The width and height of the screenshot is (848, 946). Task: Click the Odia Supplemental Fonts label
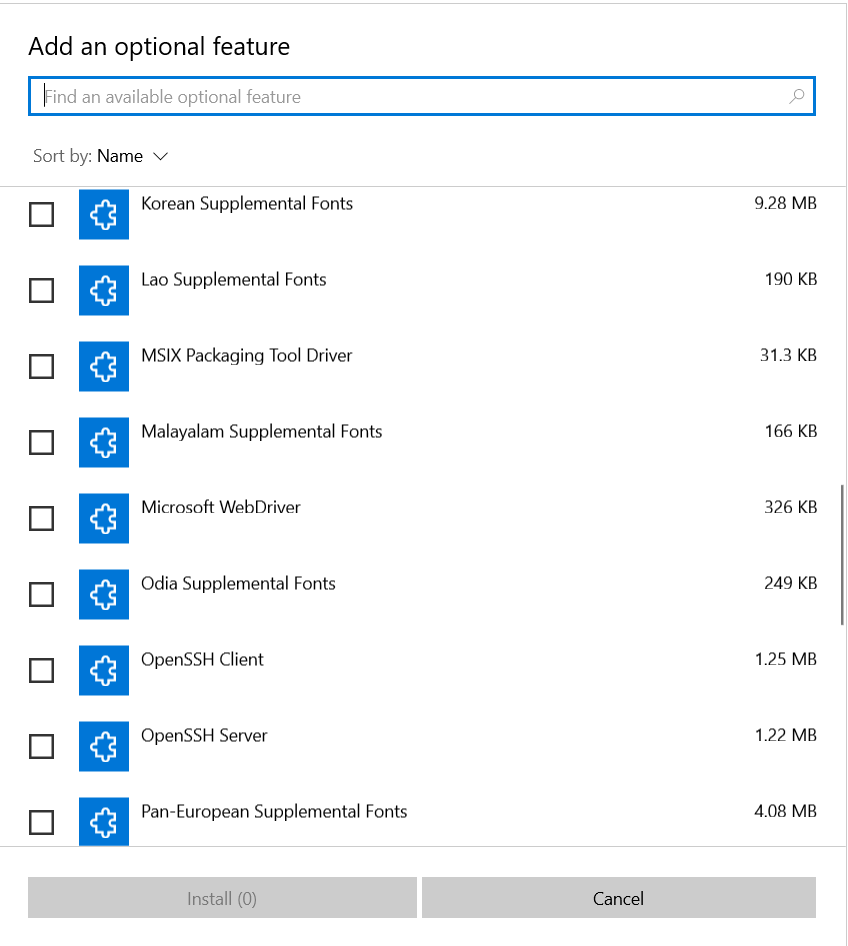[x=238, y=584]
